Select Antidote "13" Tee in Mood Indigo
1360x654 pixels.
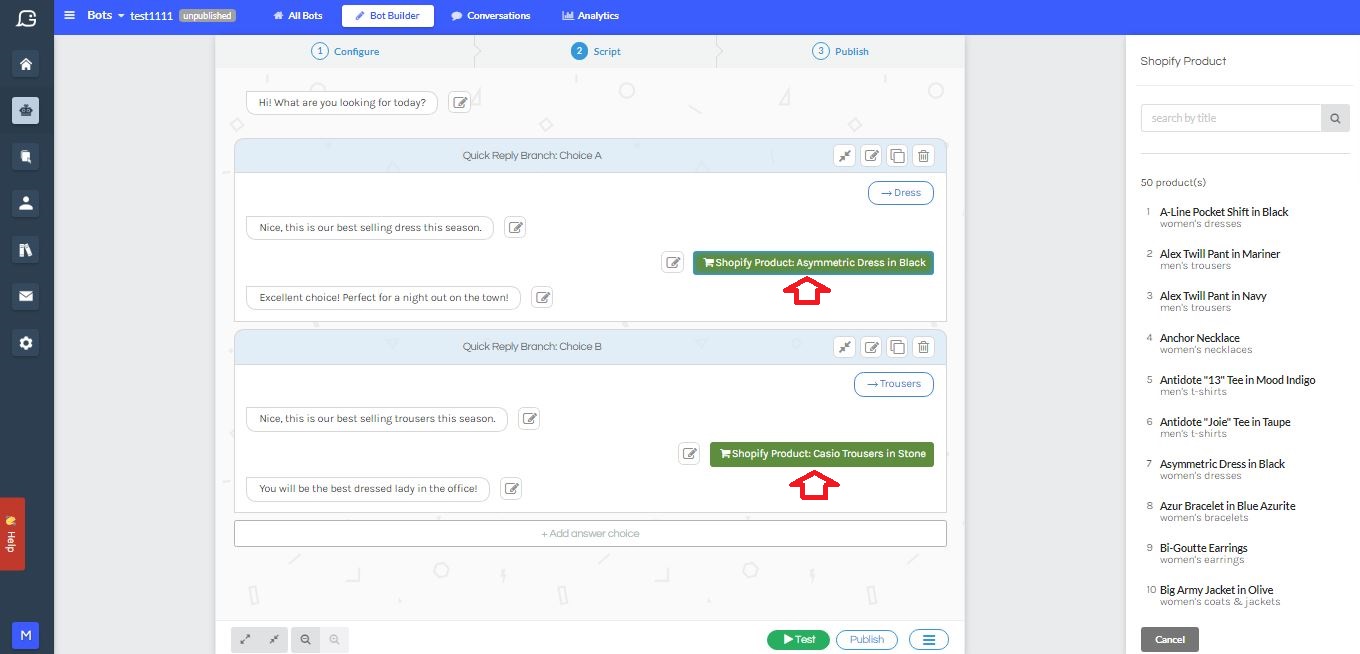pyautogui.click(x=1238, y=380)
